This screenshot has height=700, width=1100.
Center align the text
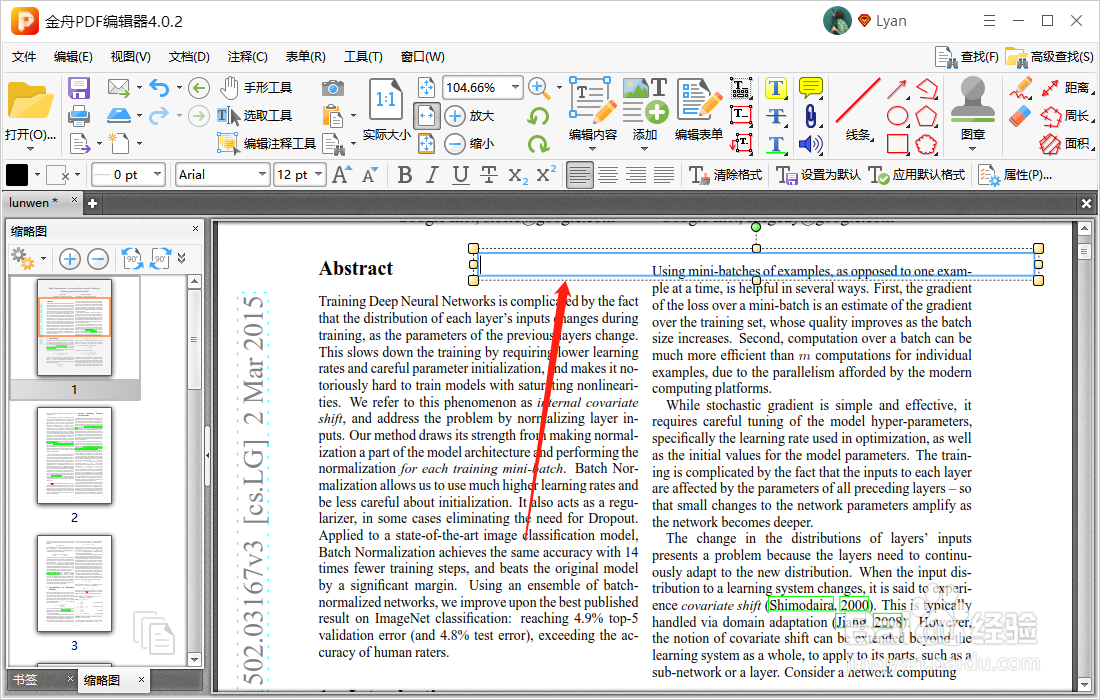608,175
